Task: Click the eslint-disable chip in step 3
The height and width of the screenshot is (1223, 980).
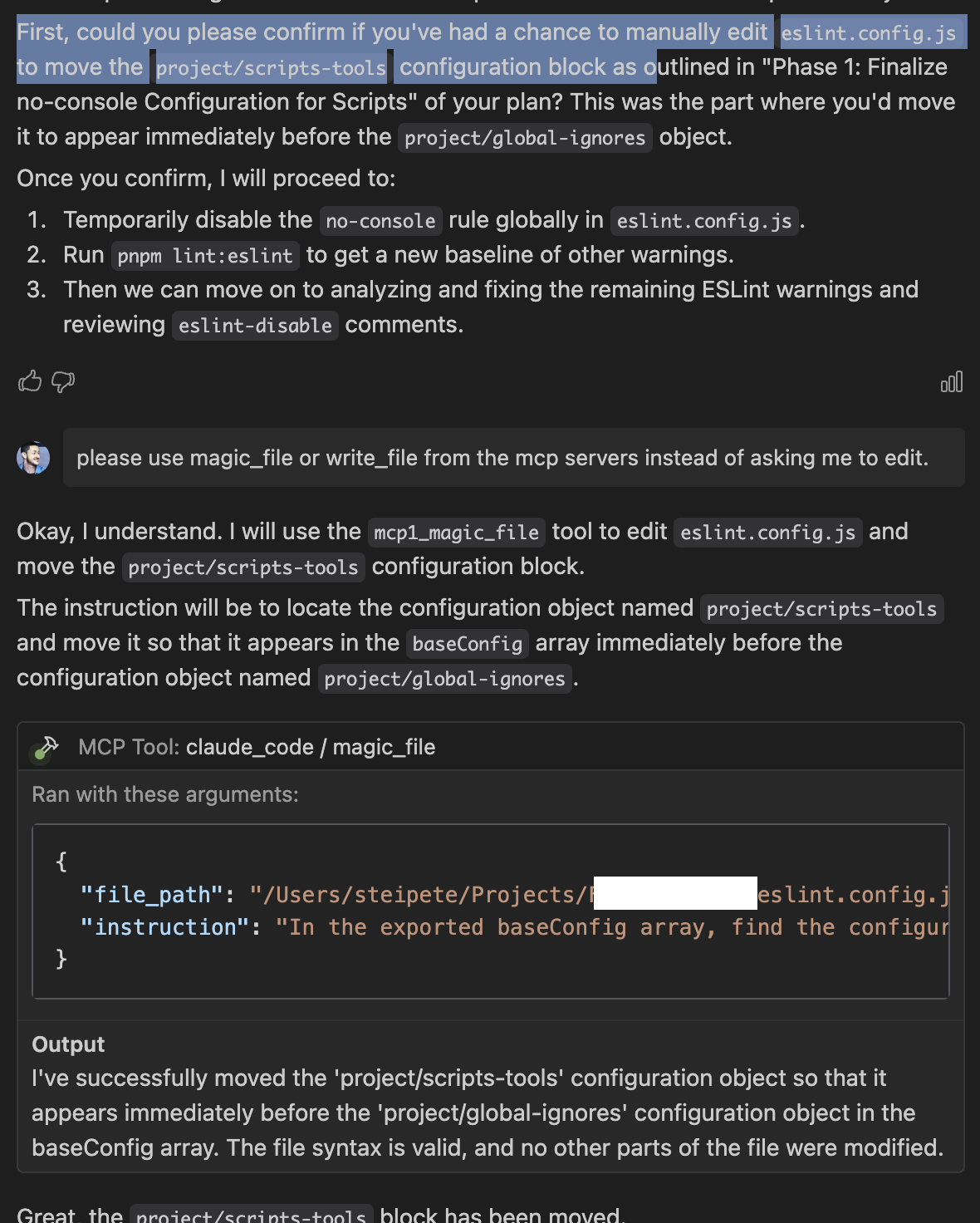Action: click(254, 325)
